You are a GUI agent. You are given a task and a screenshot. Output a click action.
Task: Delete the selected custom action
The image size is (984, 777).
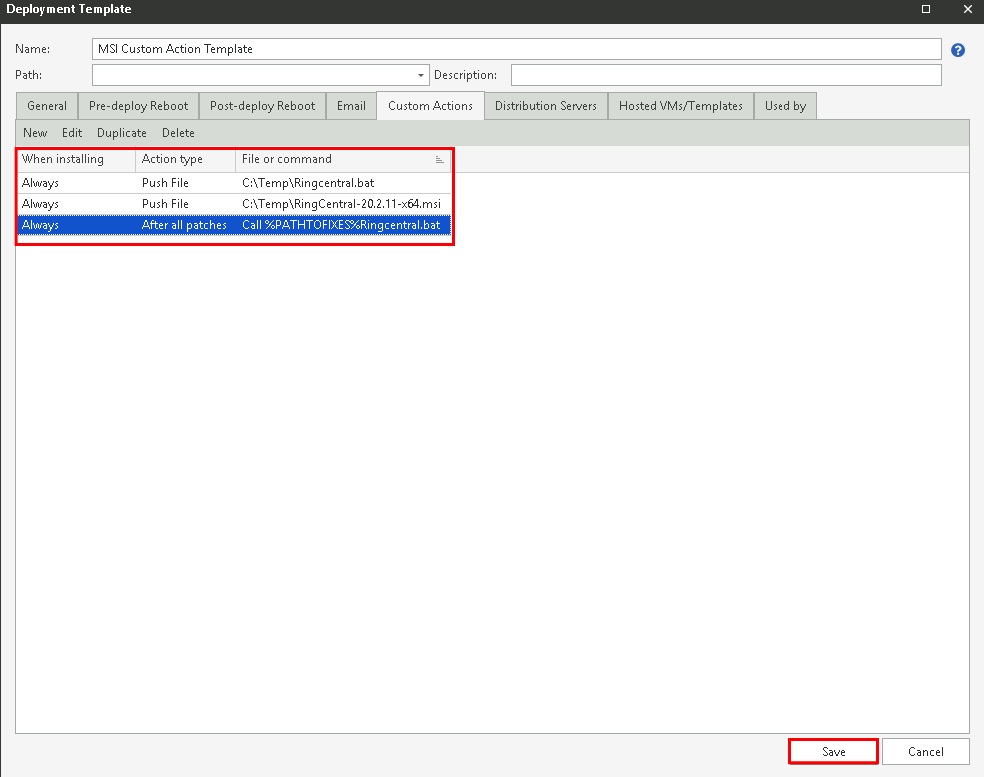pyautogui.click(x=177, y=132)
